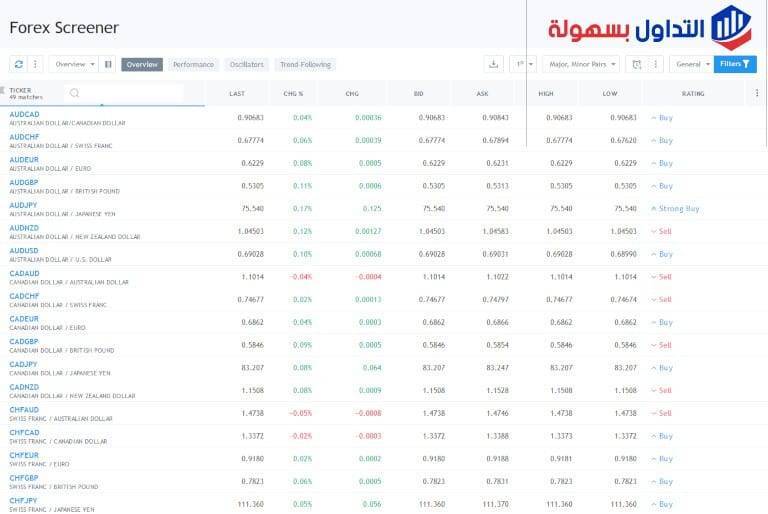Image resolution: width=768 pixels, height=514 pixels.
Task: Open the AUDCAD ticker link
Action: tap(24, 114)
